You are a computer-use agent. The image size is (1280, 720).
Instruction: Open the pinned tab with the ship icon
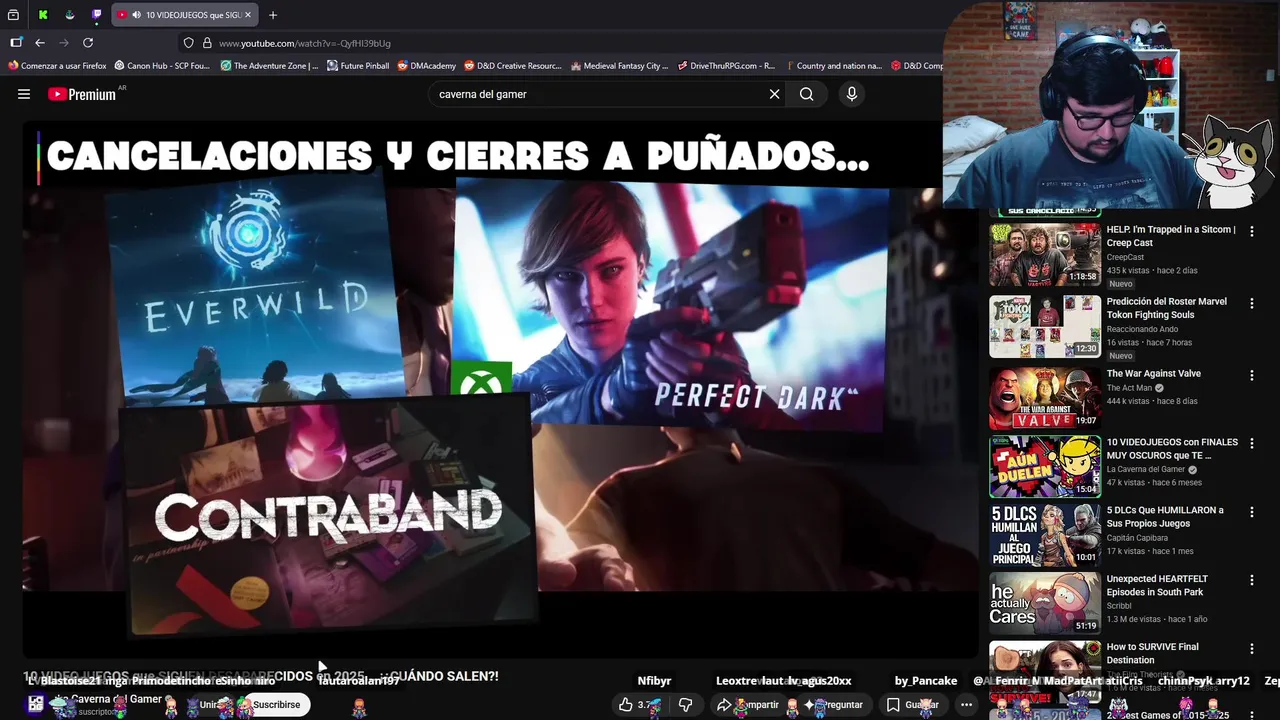[x=69, y=15]
